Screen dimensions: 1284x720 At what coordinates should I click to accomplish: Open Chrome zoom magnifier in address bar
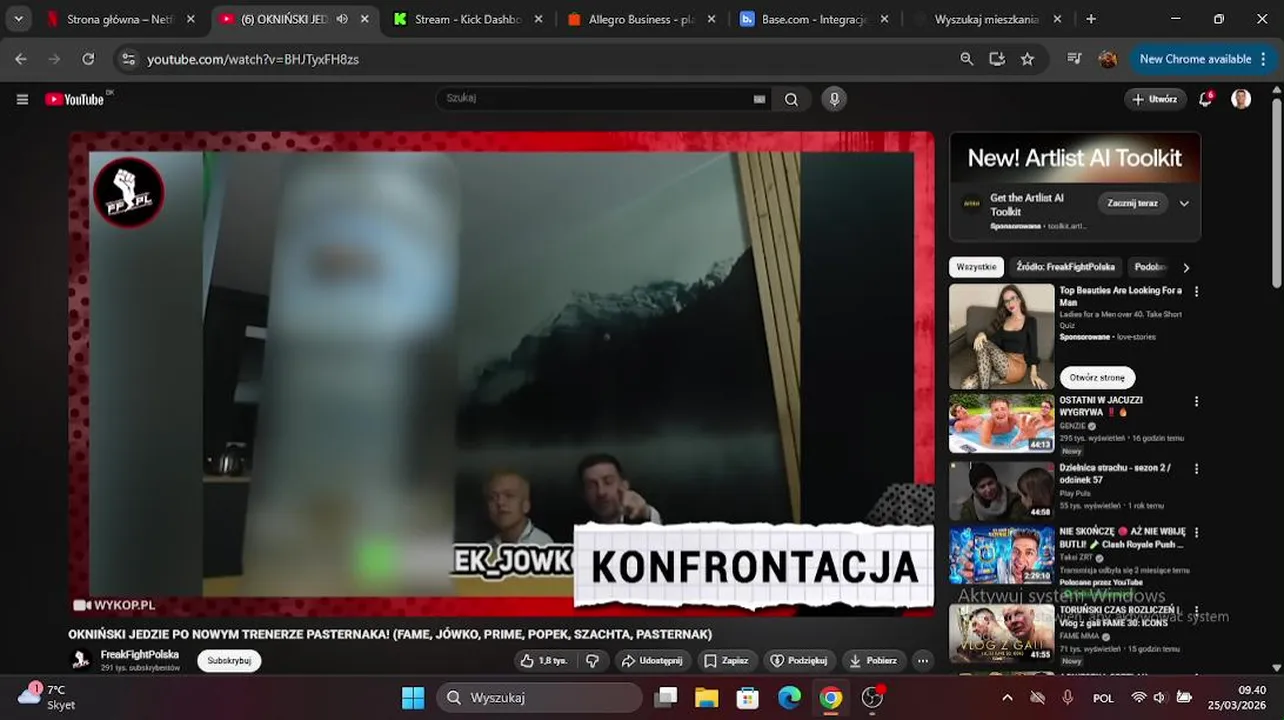point(966,59)
